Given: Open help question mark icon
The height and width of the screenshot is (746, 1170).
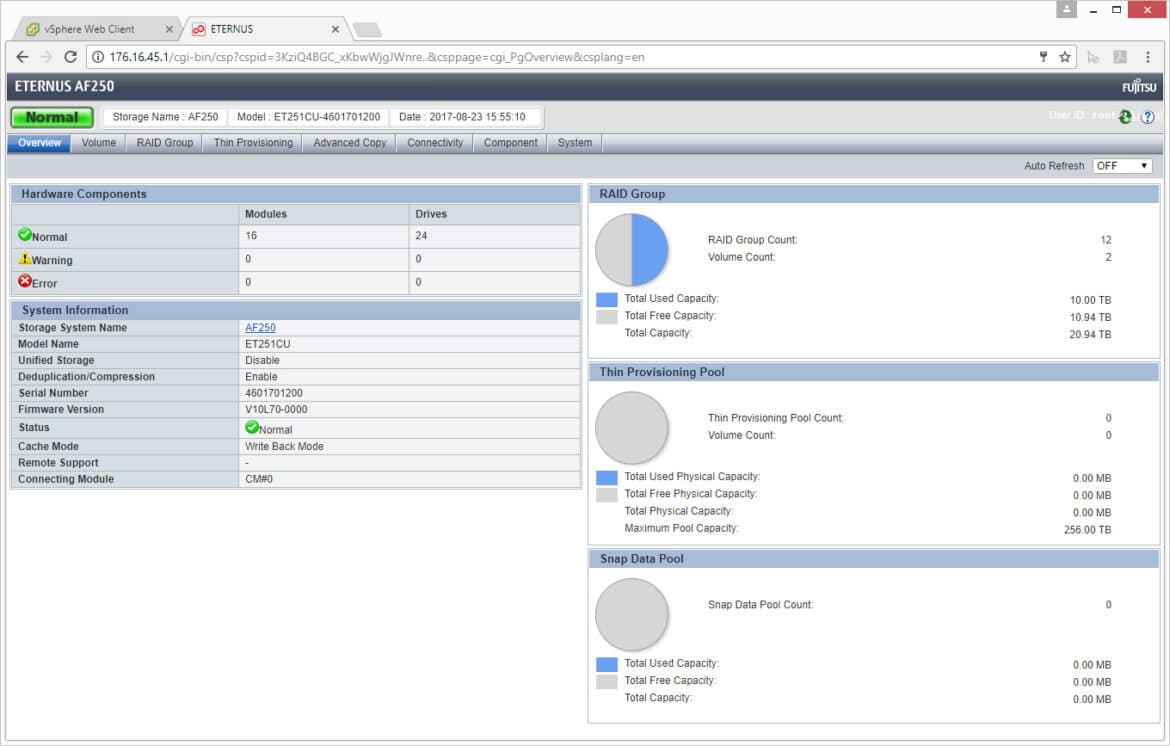Looking at the screenshot, I should click(1148, 116).
